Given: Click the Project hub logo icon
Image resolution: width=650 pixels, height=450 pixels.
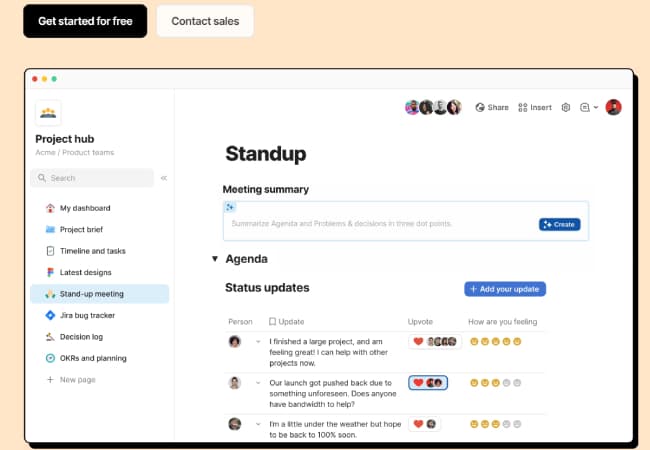Looking at the screenshot, I should (48, 113).
